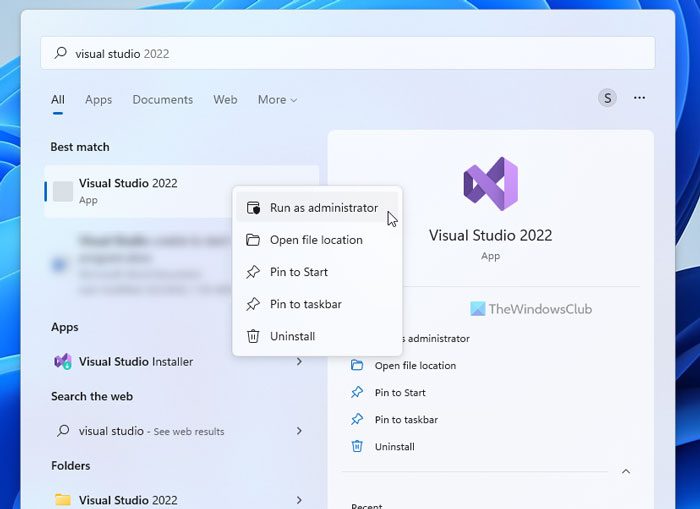
Task: Click pin icon beside preview Pin to taskbar
Action: [x=357, y=420]
